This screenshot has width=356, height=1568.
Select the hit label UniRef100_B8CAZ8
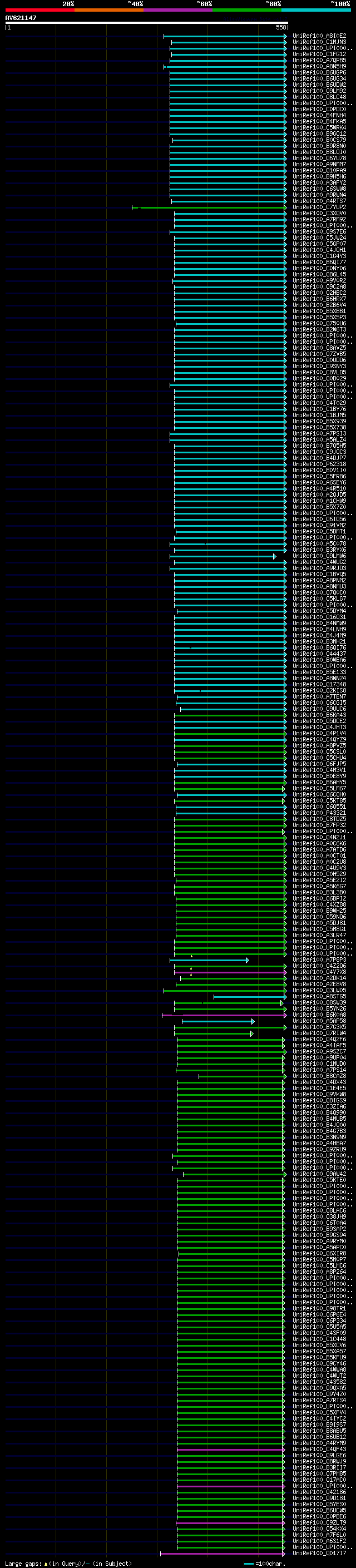click(319, 1076)
